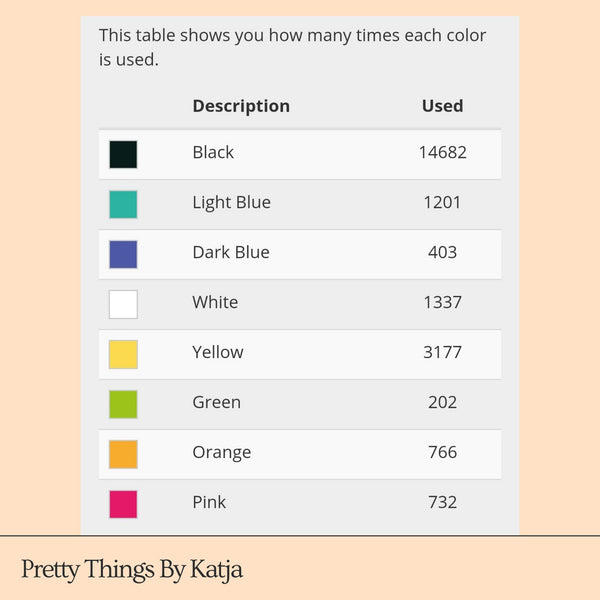Screen dimensions: 600x600
Task: Click the Dark Blue count 403
Action: pyautogui.click(x=442, y=253)
